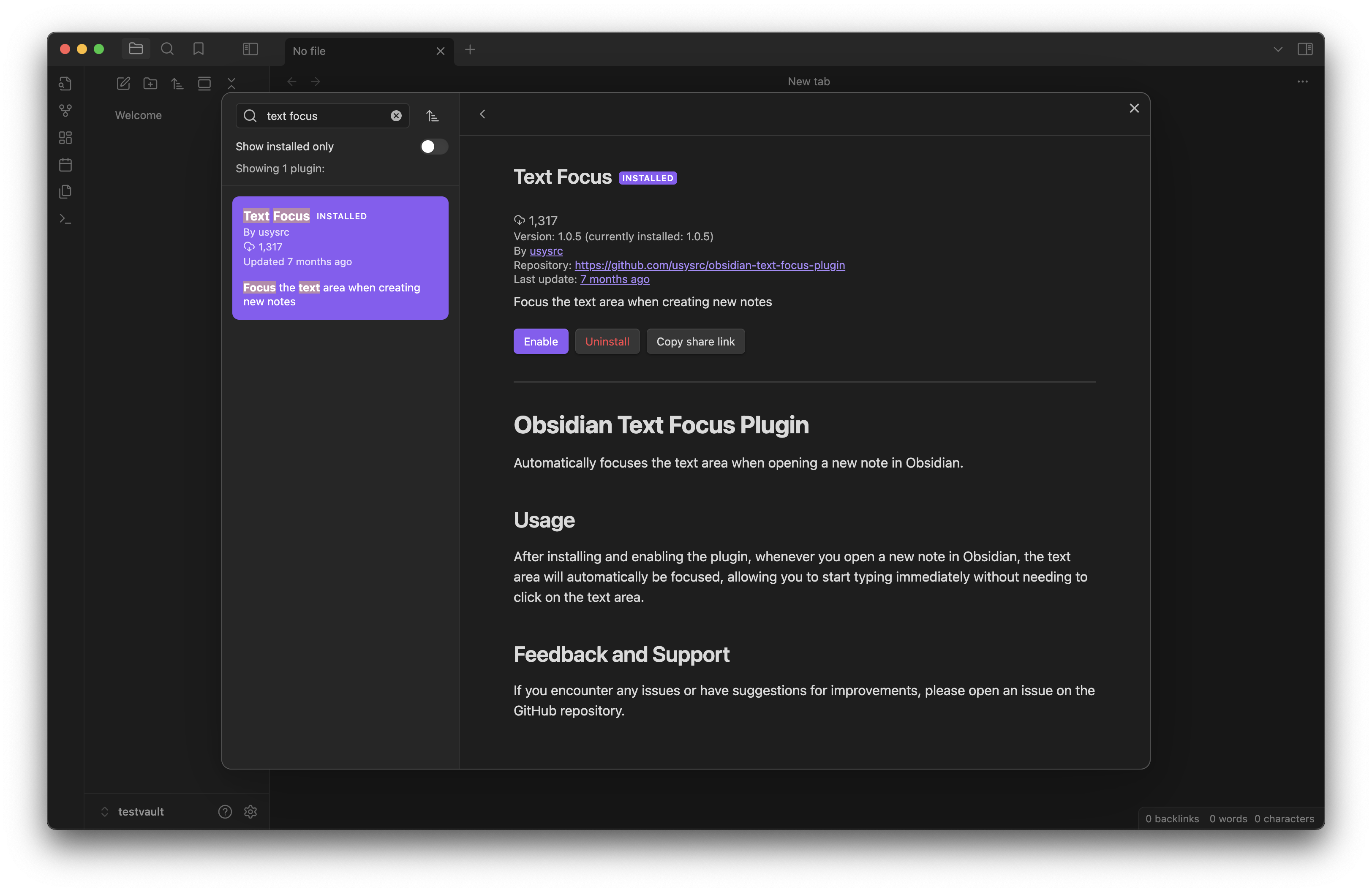Open the GitHub repository link
Screen dimensions: 1372x892
[x=710, y=265]
